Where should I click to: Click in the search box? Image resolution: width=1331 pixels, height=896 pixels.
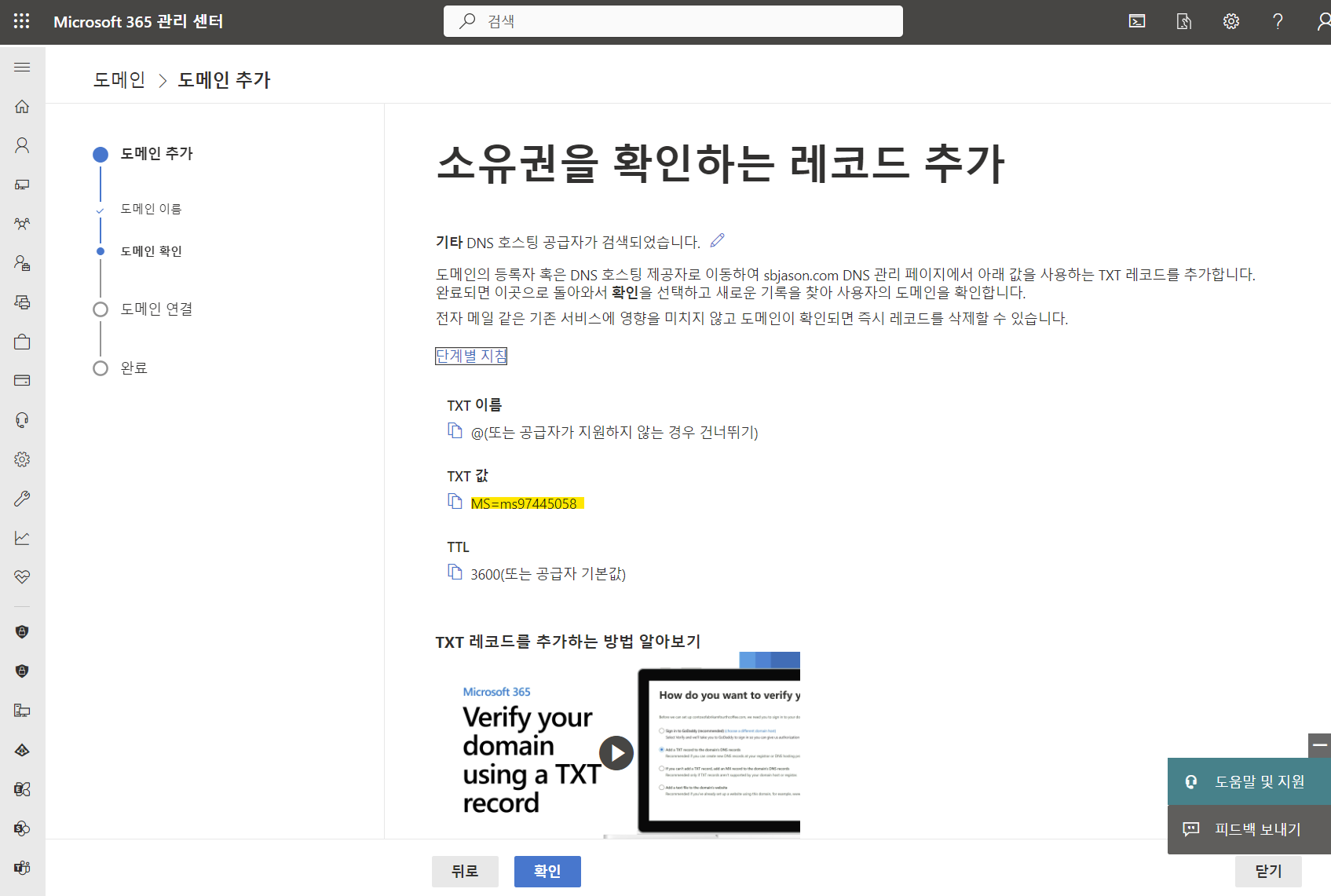(673, 21)
